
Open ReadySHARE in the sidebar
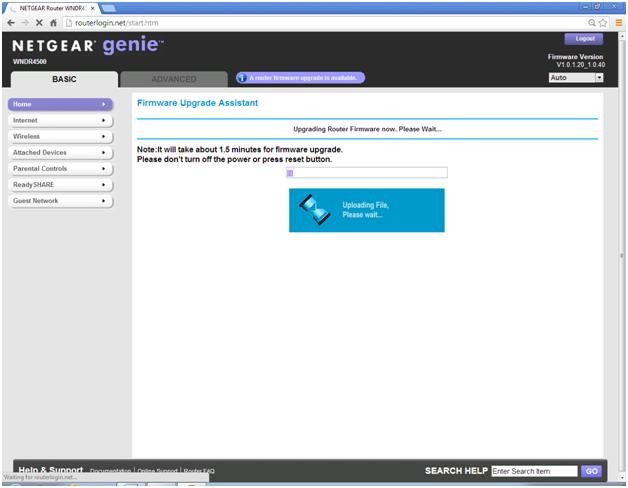pos(60,184)
